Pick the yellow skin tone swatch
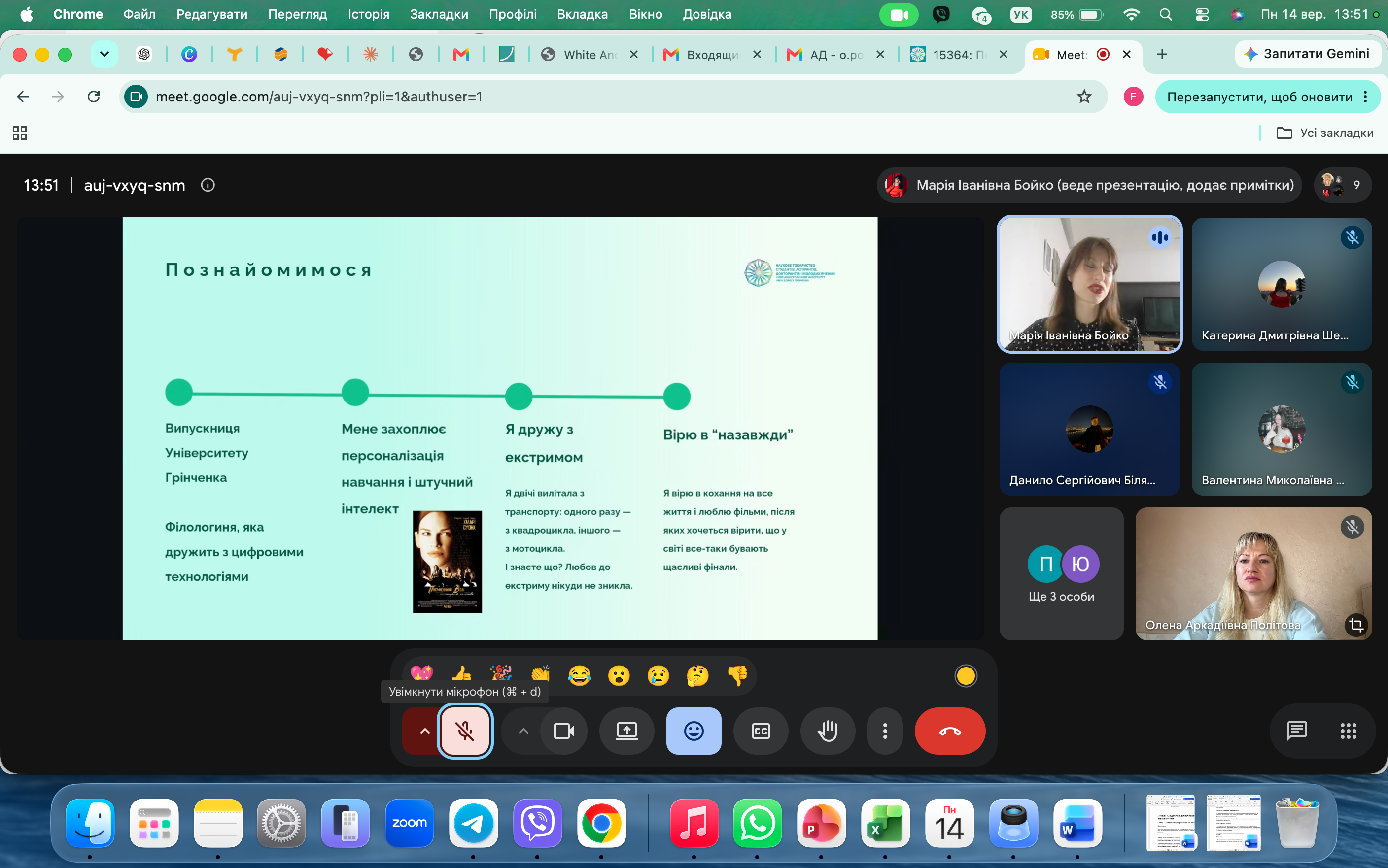The image size is (1388, 868). click(x=966, y=676)
